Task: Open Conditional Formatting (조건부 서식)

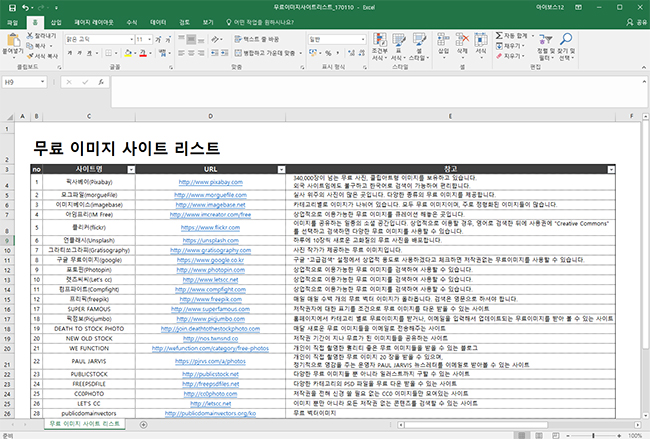Action: point(379,46)
